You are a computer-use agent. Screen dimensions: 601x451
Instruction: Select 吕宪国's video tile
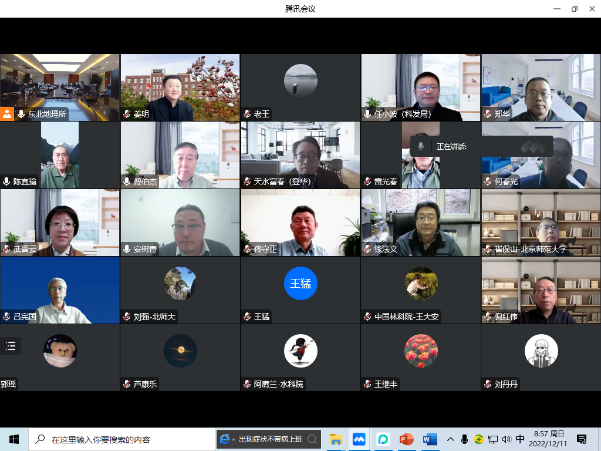click(60, 290)
